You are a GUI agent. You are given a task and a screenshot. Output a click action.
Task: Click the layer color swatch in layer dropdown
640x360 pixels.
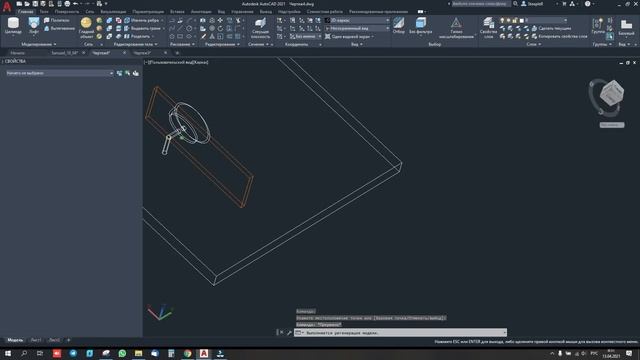click(x=521, y=20)
